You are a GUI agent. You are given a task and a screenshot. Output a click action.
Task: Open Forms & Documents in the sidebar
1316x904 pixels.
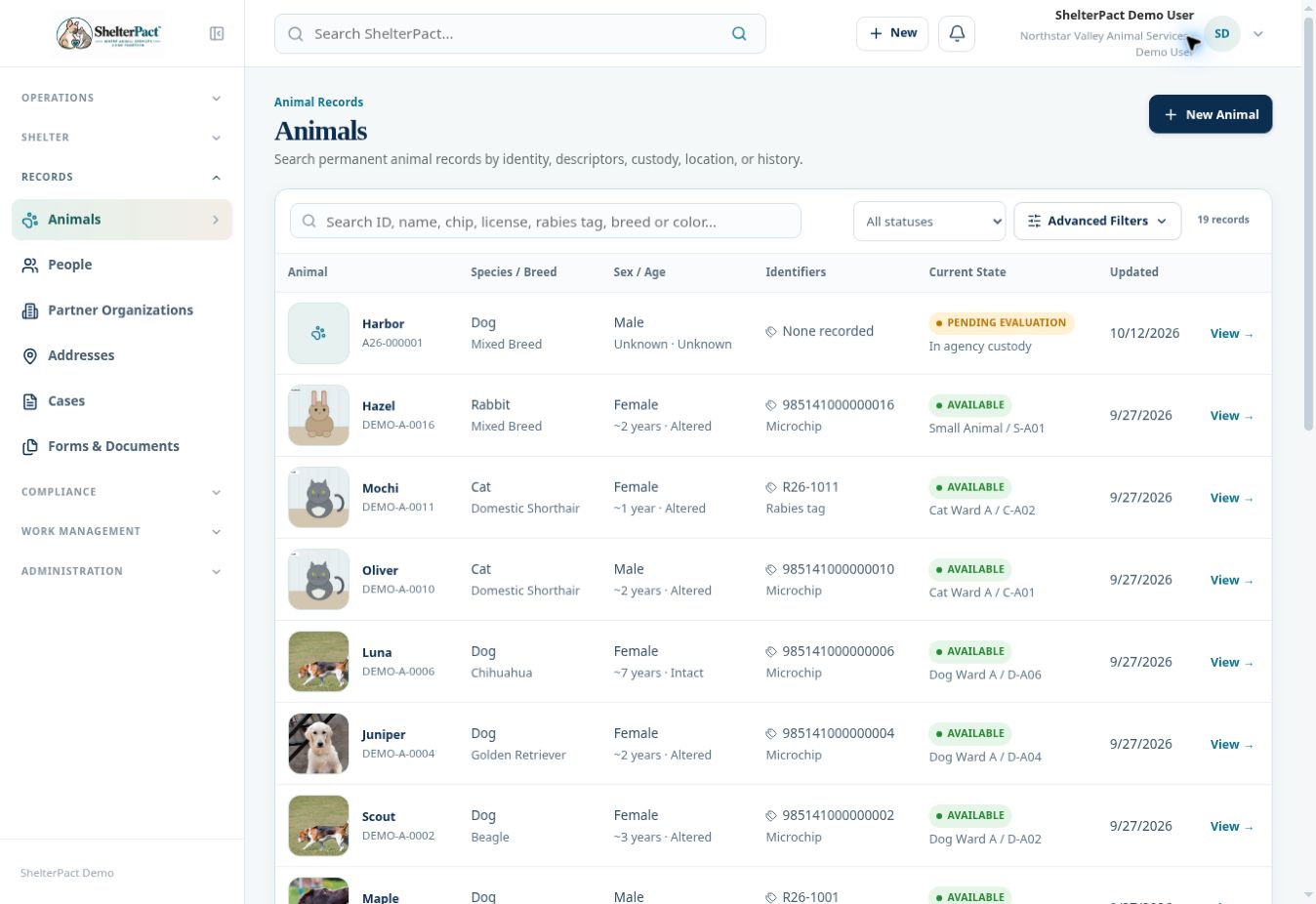point(122,446)
